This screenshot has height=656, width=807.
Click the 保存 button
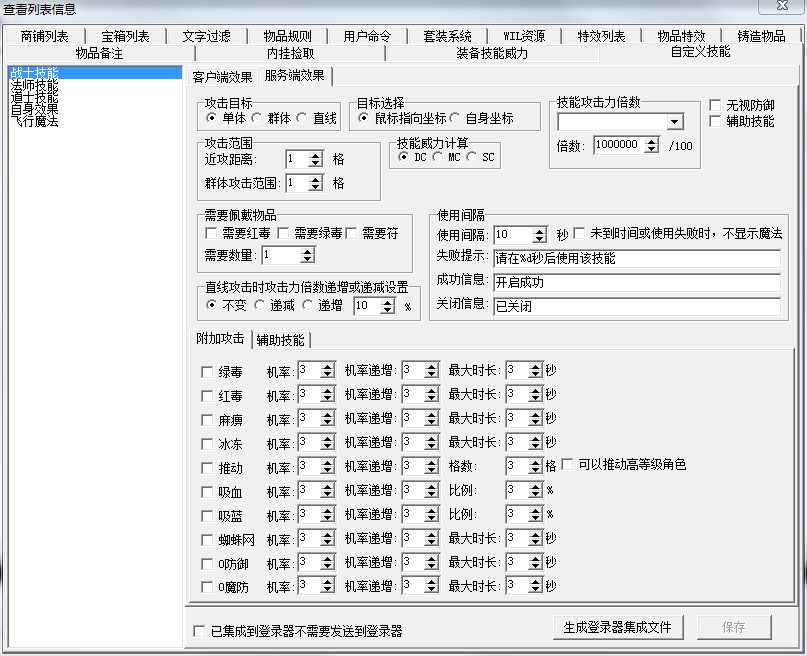click(x=733, y=627)
